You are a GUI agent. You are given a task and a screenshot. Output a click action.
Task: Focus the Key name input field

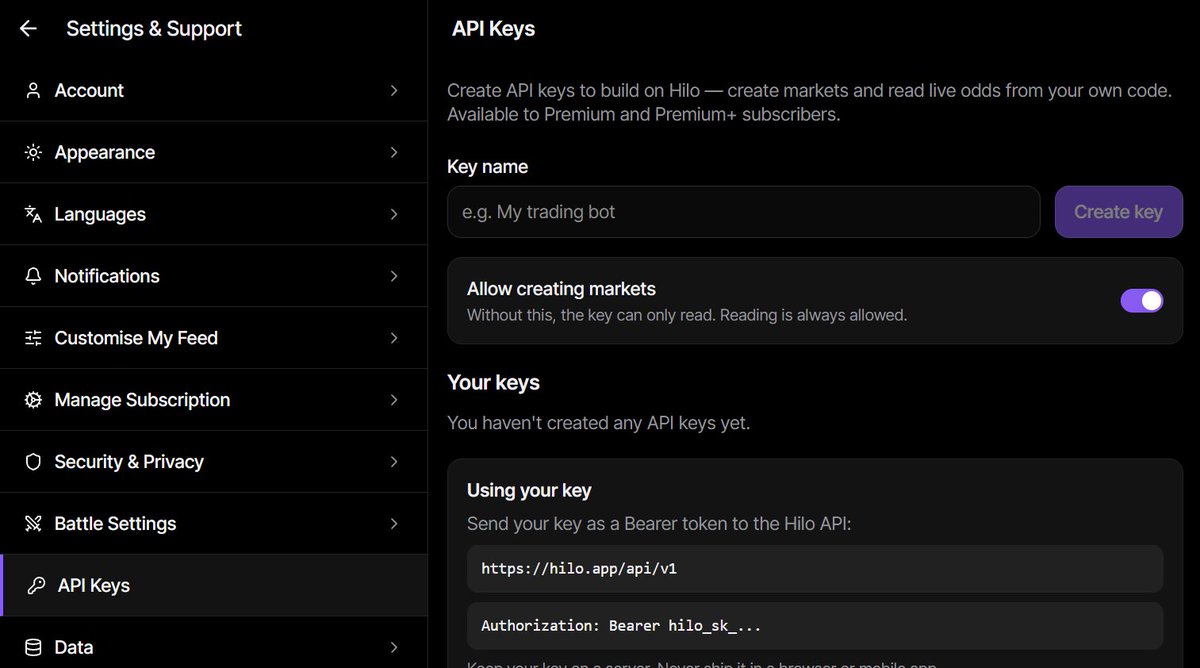tap(743, 212)
